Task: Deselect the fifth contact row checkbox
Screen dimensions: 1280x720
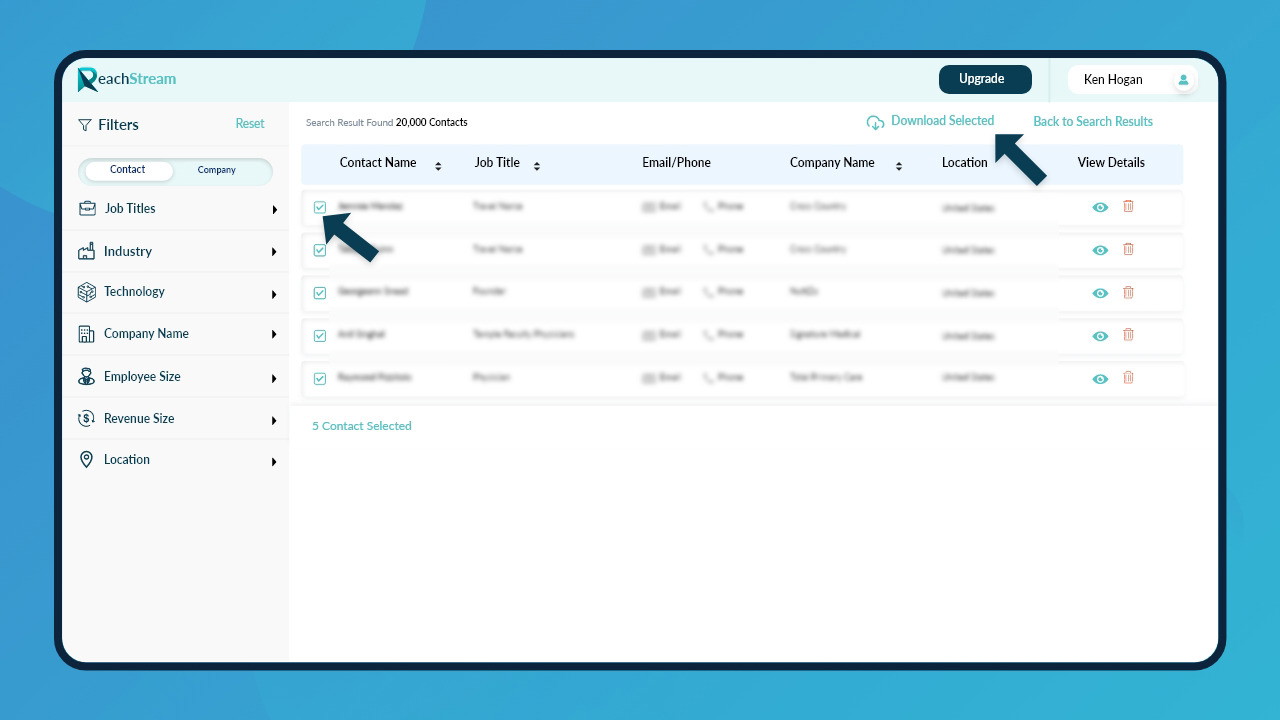Action: (x=320, y=379)
